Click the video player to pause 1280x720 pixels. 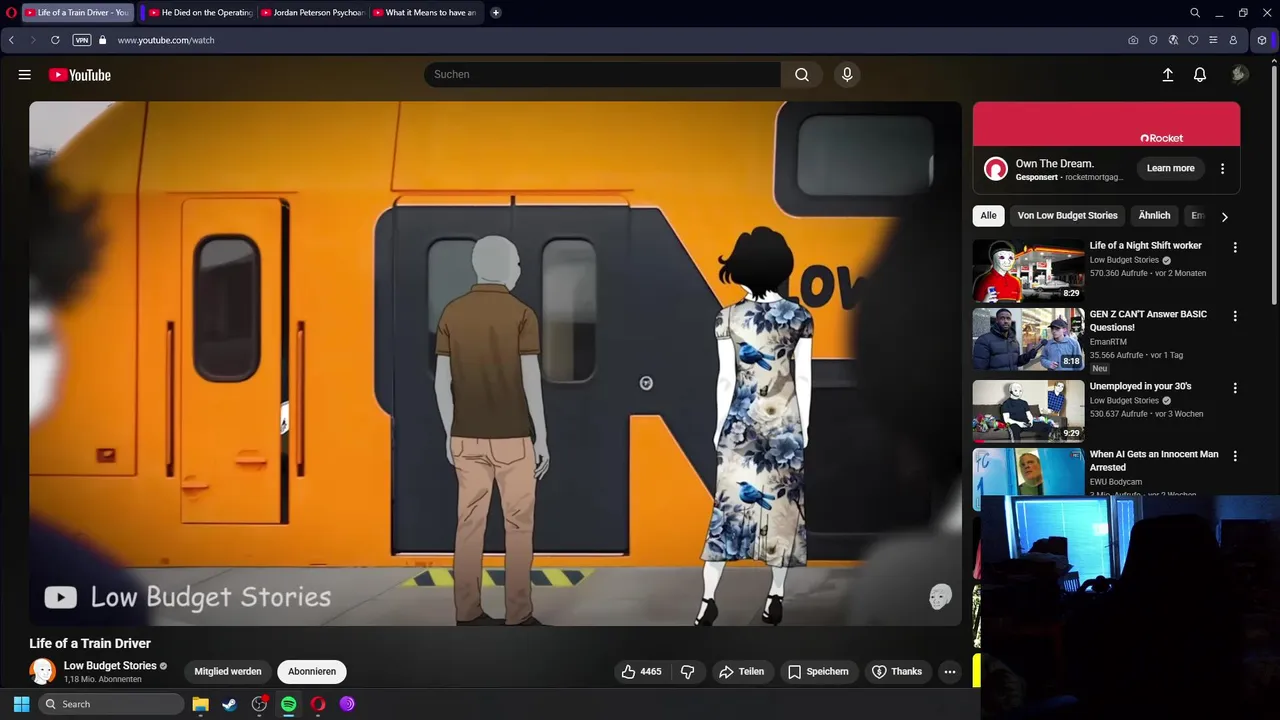point(495,363)
